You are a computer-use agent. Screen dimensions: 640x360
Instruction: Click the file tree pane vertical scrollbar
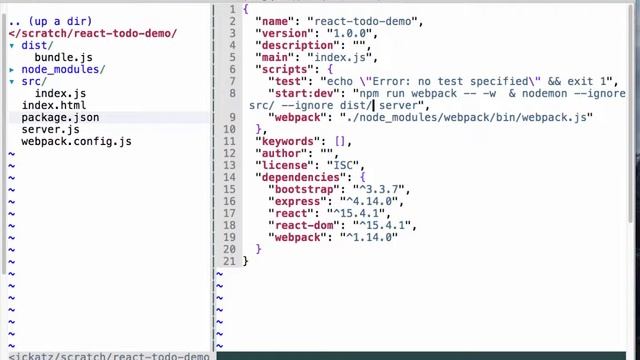pyautogui.click(x=4, y=143)
